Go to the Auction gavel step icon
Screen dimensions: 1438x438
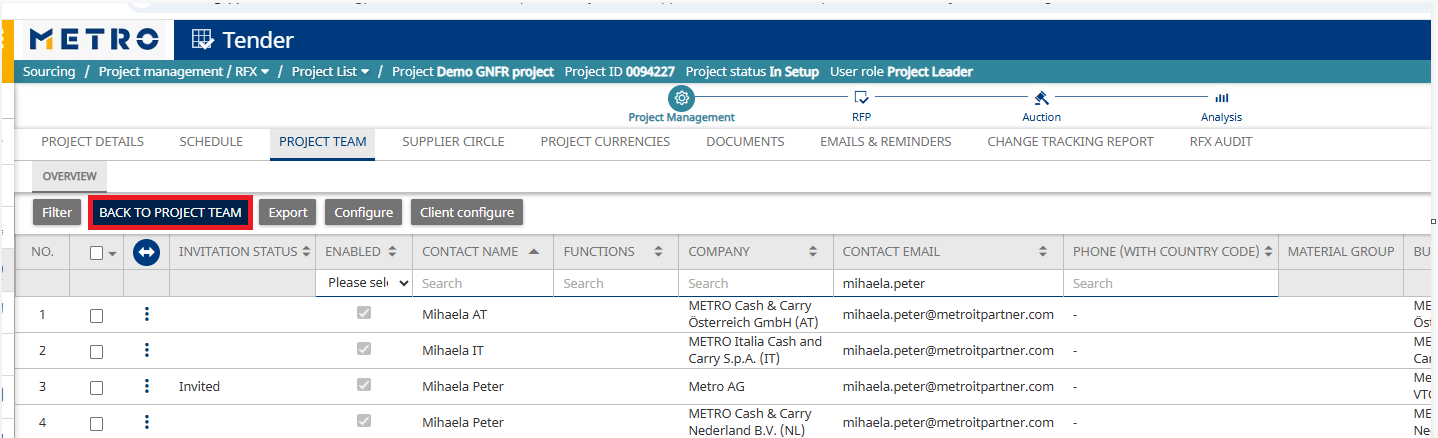(1041, 98)
